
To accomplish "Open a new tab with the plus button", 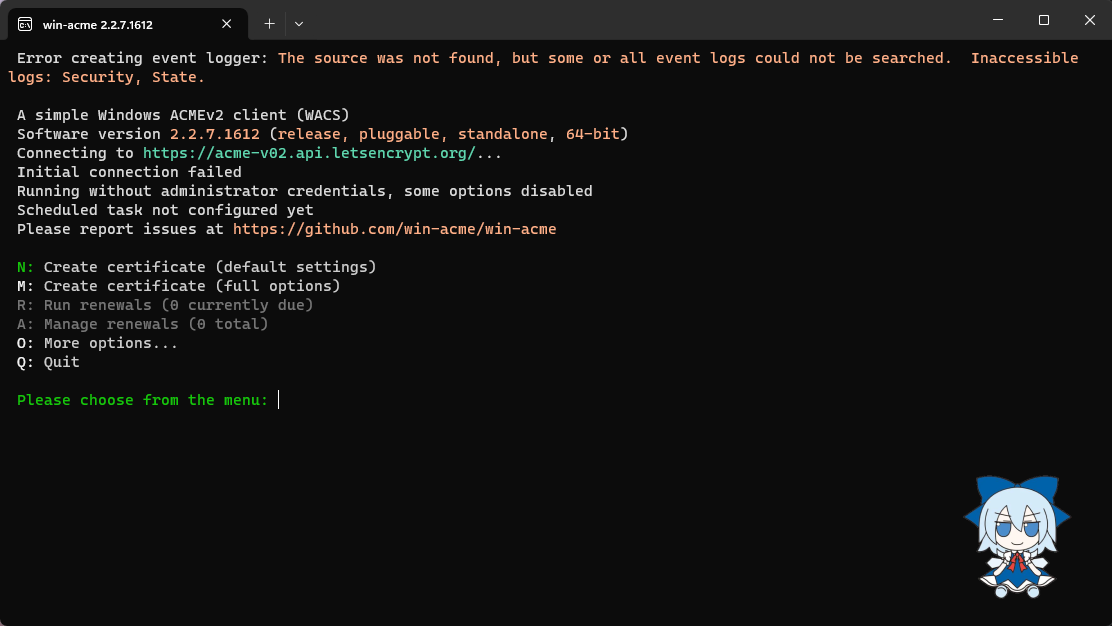I will (x=269, y=23).
